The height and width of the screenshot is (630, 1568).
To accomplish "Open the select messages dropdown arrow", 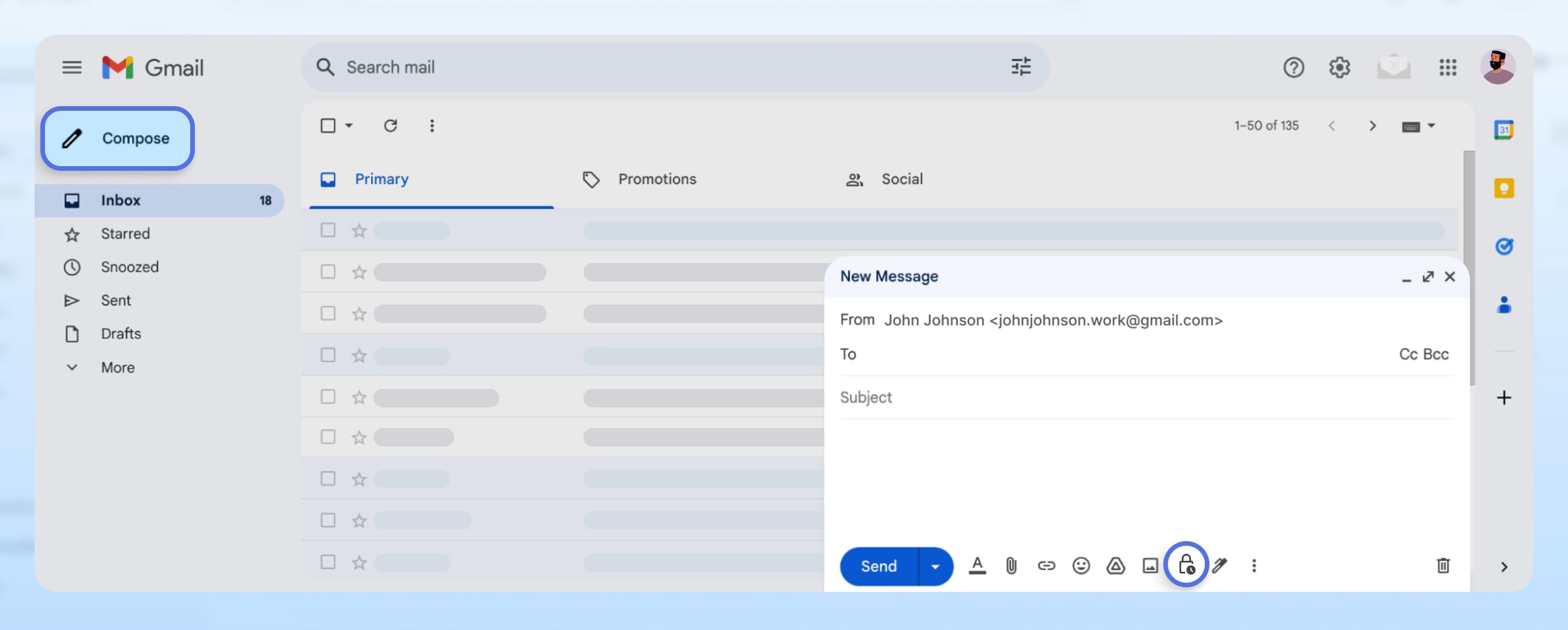I will click(x=348, y=126).
